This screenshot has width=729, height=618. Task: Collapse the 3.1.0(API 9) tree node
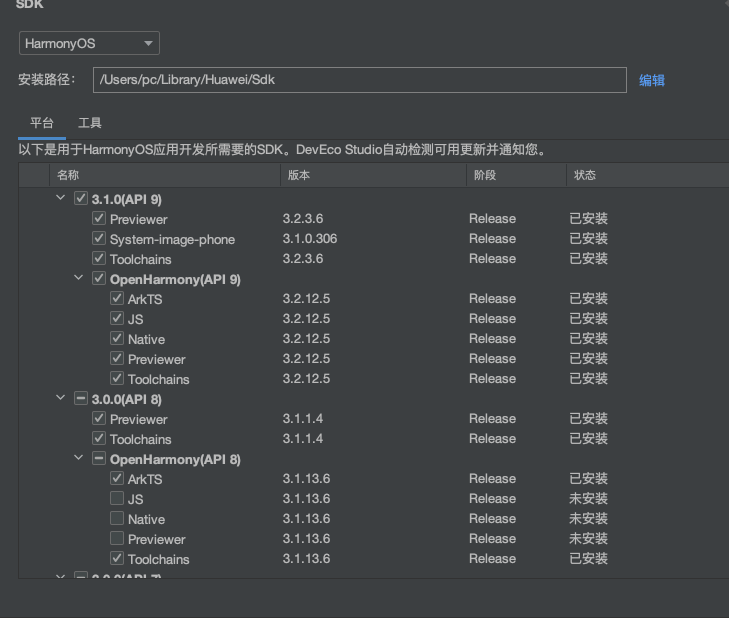click(60, 198)
